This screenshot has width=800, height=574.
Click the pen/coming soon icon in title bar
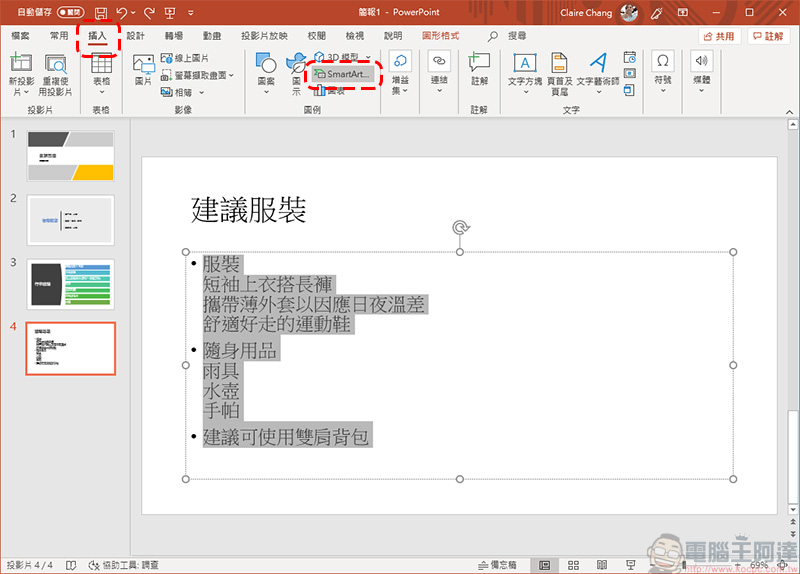pos(657,13)
